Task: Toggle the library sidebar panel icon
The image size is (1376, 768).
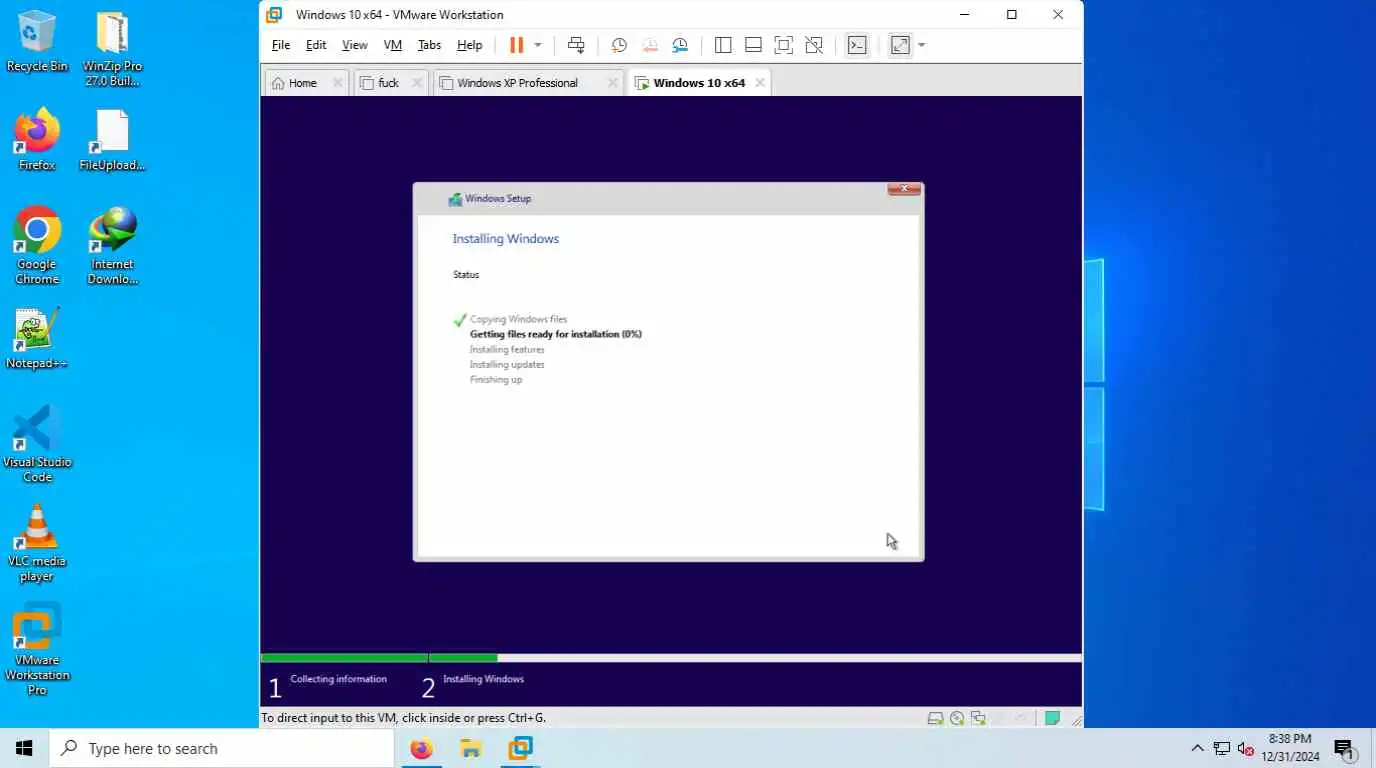Action: (723, 45)
